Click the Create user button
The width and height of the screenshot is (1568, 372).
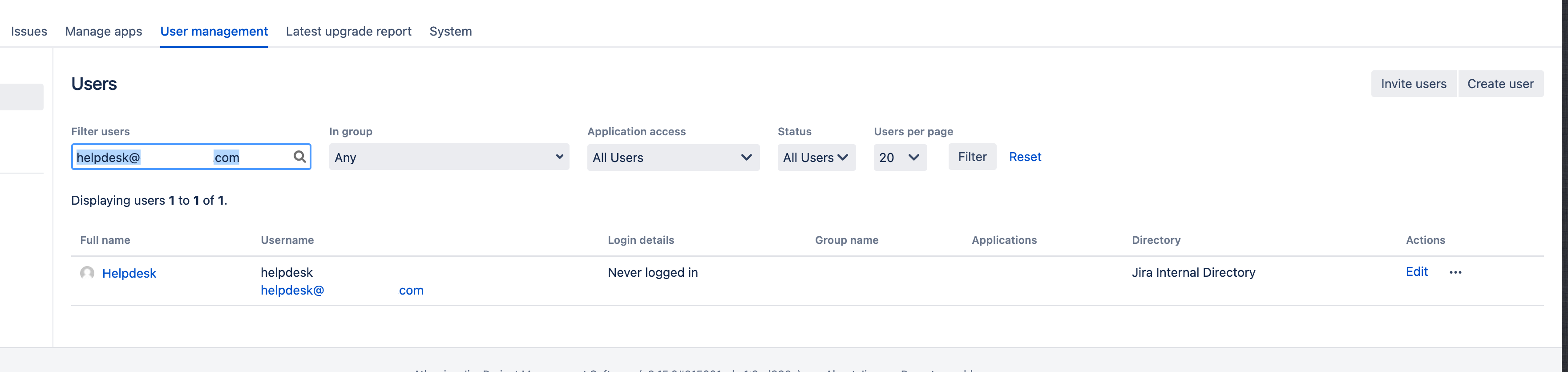click(x=1500, y=83)
